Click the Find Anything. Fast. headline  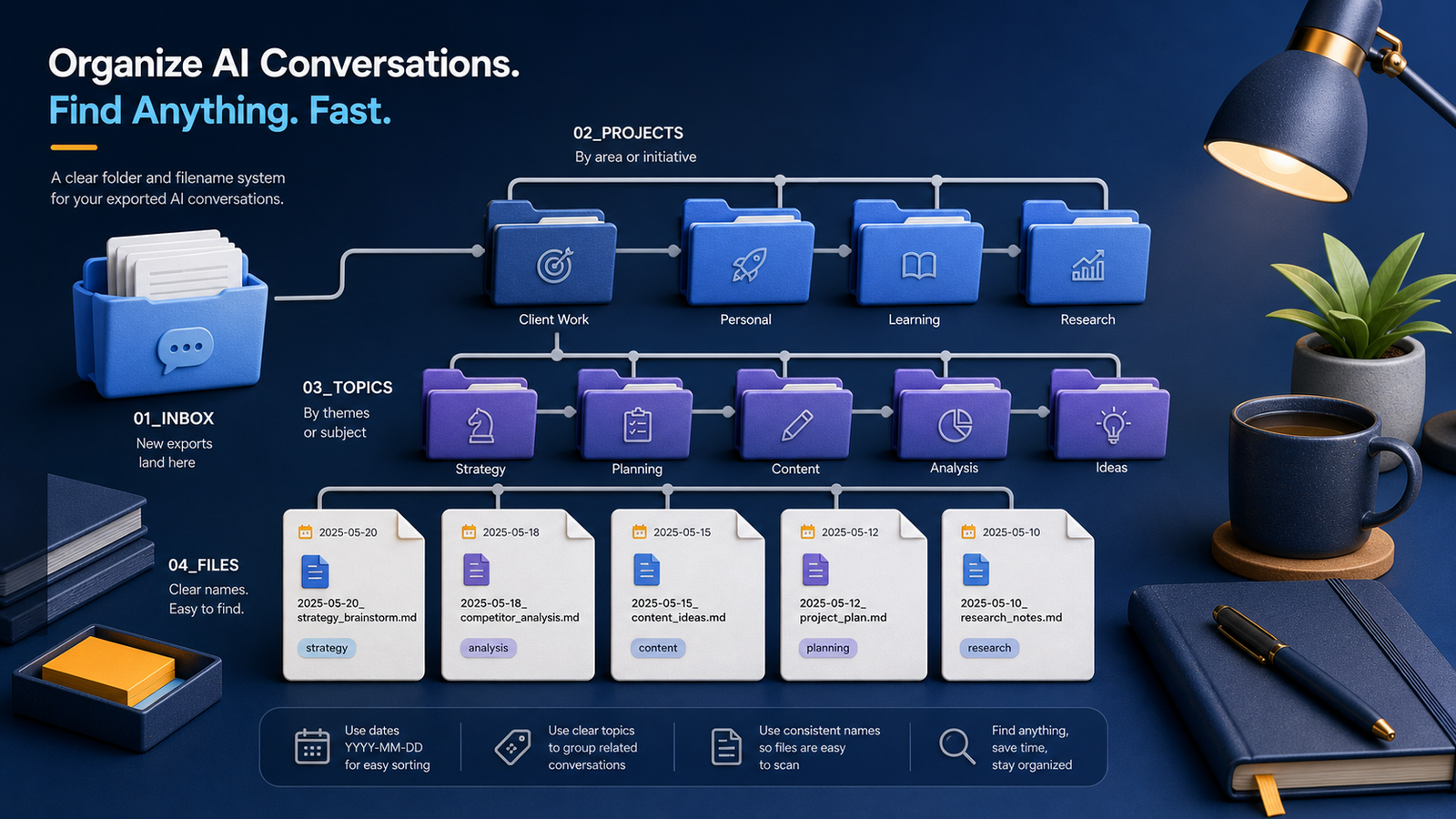point(219,111)
